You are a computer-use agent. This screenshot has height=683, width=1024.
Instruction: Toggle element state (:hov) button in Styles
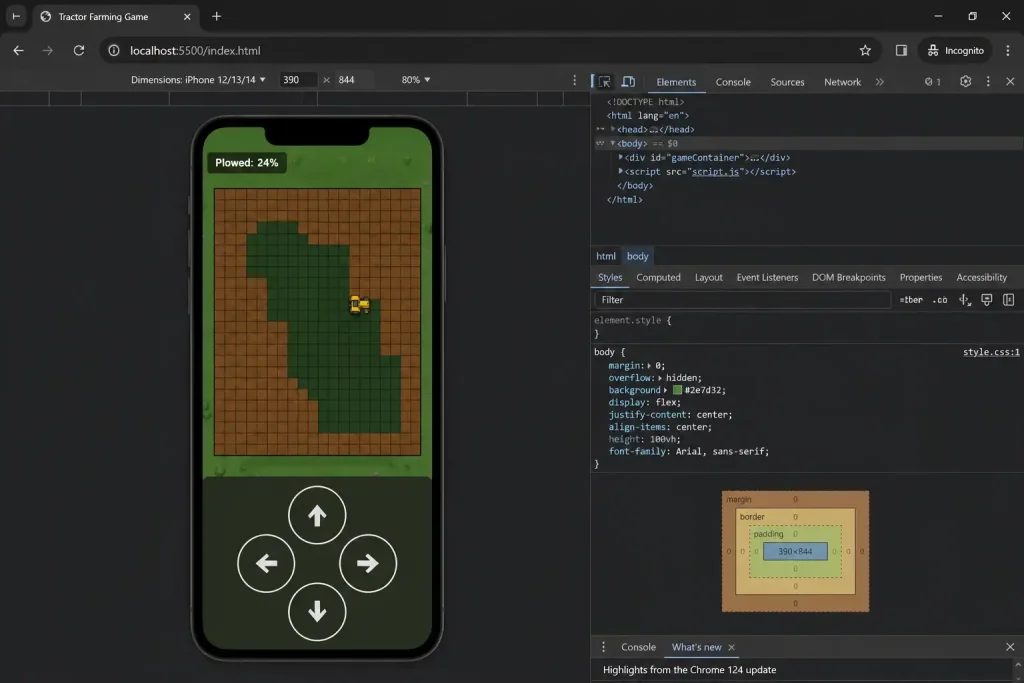click(x=911, y=300)
